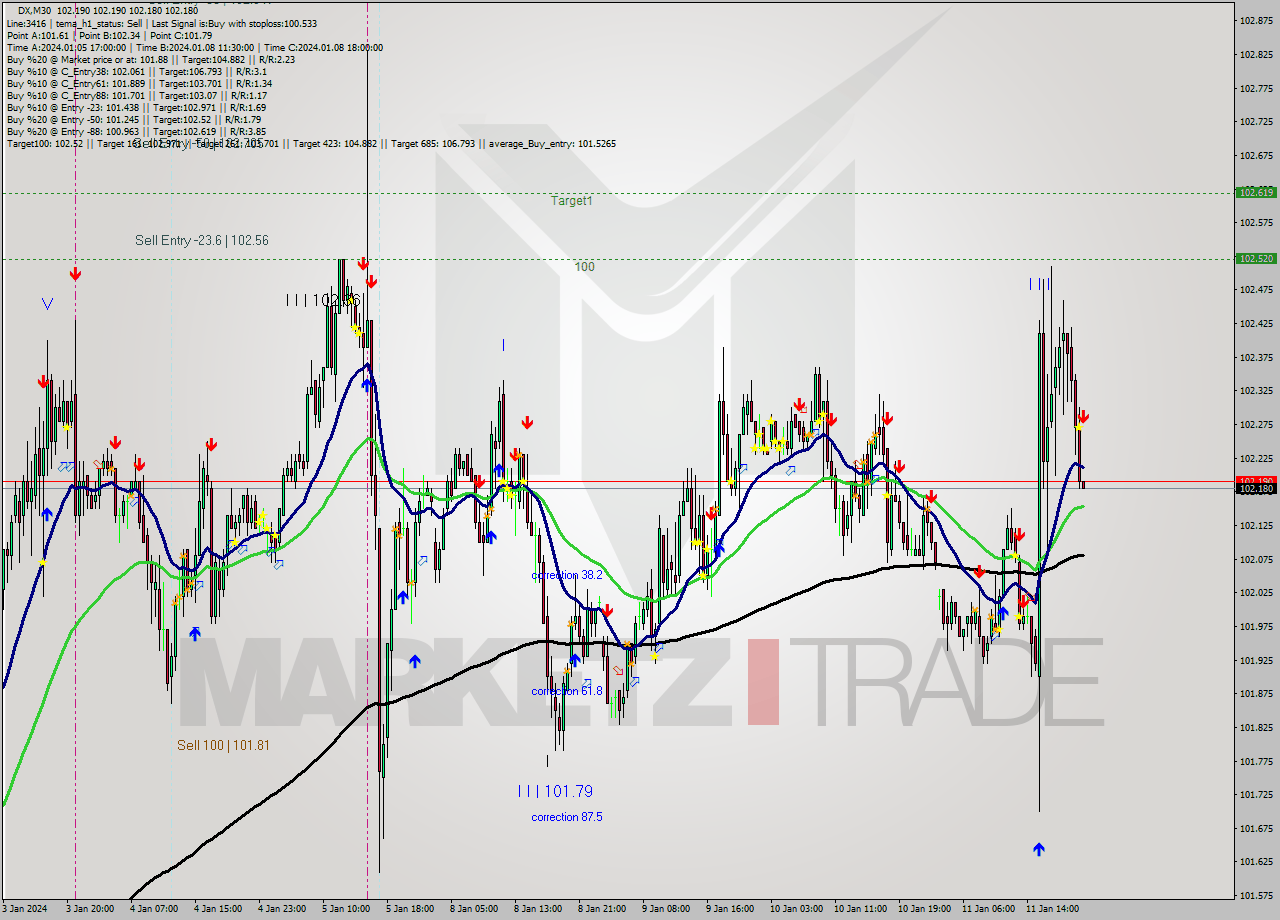1280x920 pixels.
Task: Click the 102.825 price axis label
Action: 1256,54
